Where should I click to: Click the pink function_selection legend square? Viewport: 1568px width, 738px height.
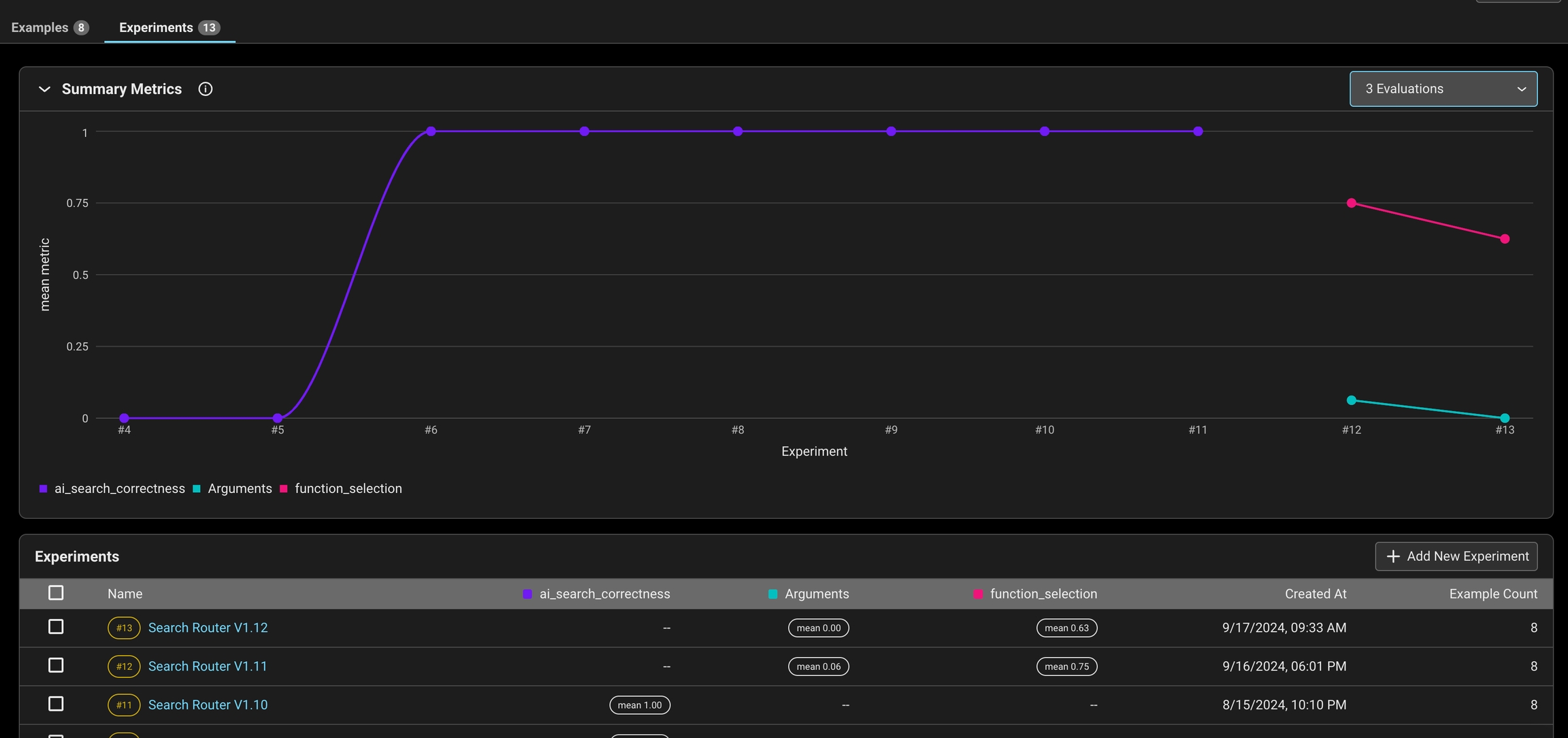click(284, 489)
